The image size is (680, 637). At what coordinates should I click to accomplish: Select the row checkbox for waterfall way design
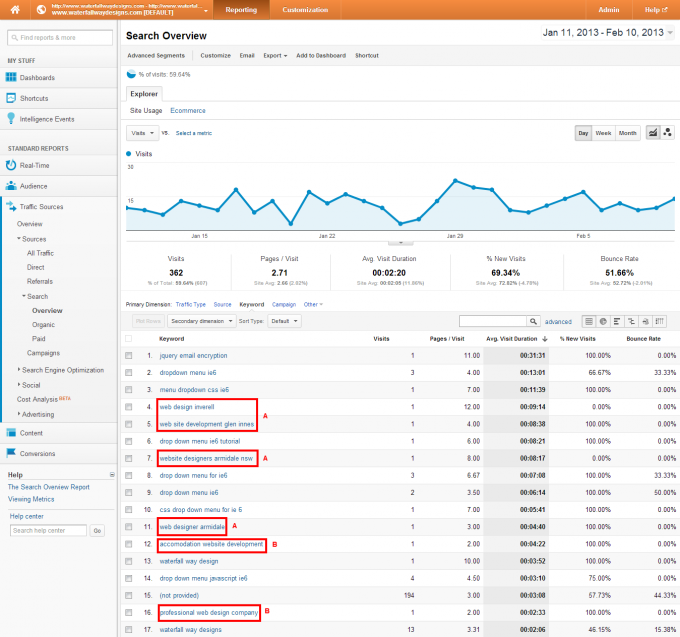(x=129, y=560)
